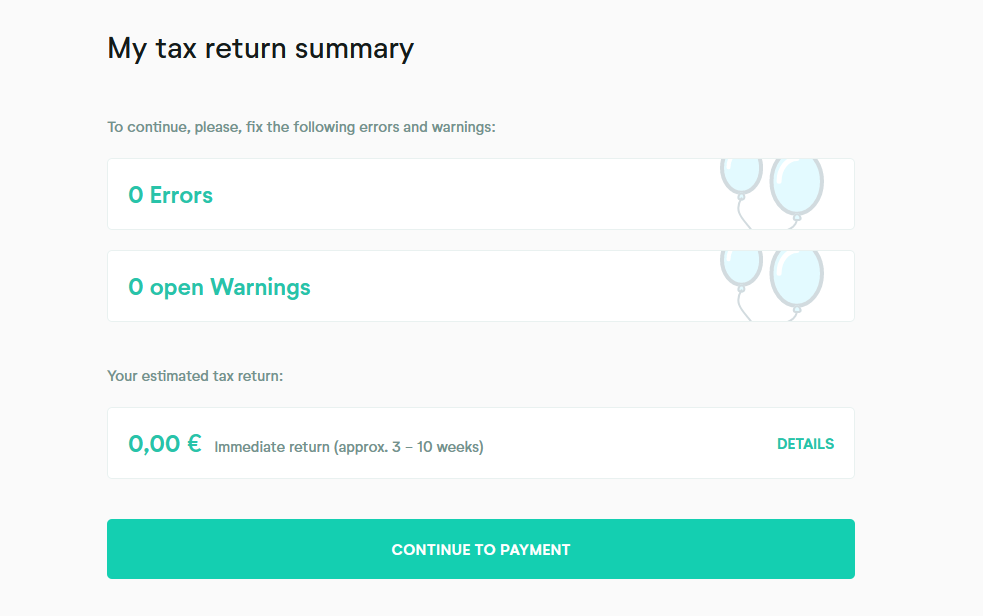
Task: Click the "My tax return summary" title
Action: (x=260, y=48)
